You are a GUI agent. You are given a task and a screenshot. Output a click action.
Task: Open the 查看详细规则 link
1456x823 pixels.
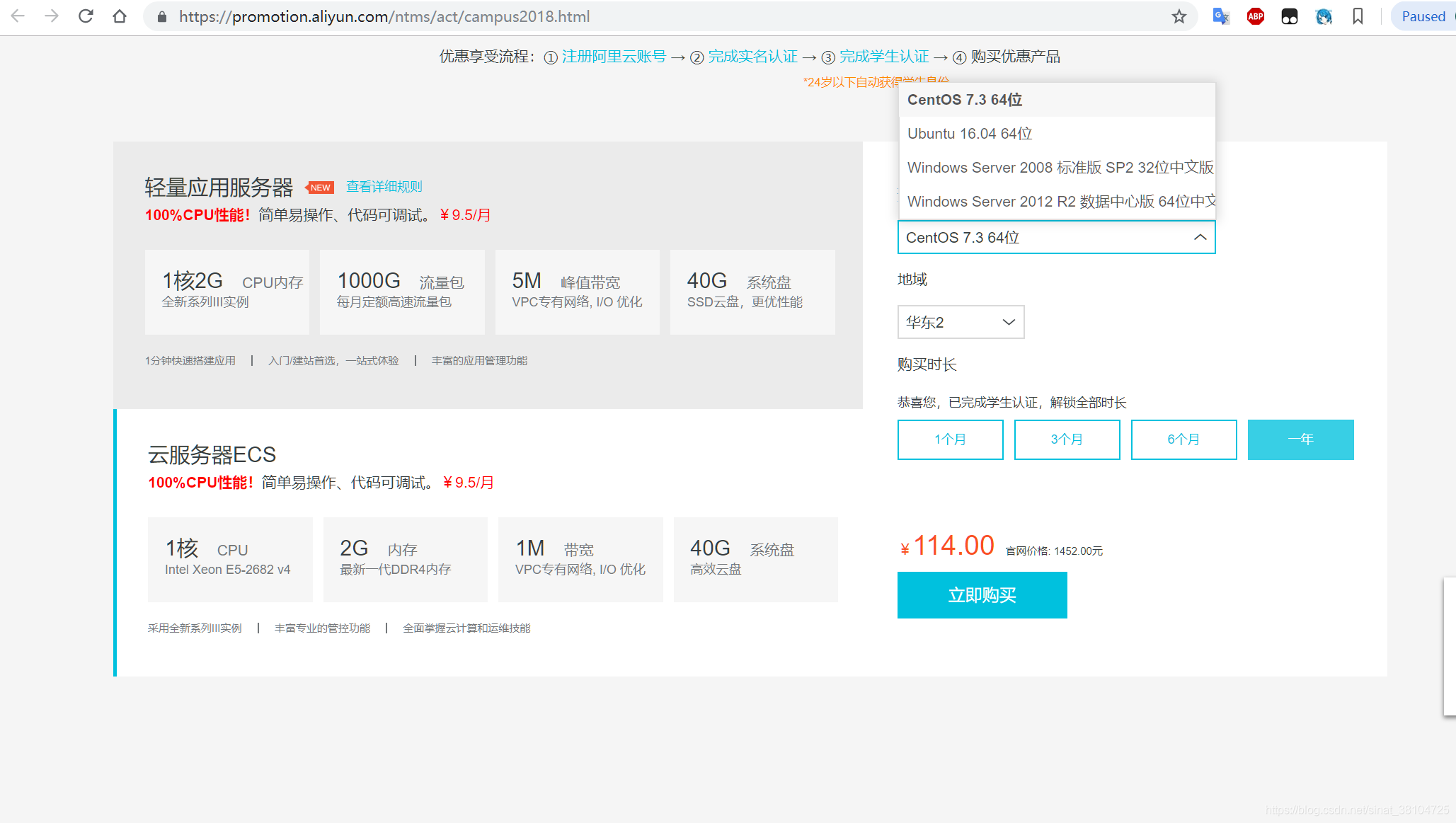point(384,187)
